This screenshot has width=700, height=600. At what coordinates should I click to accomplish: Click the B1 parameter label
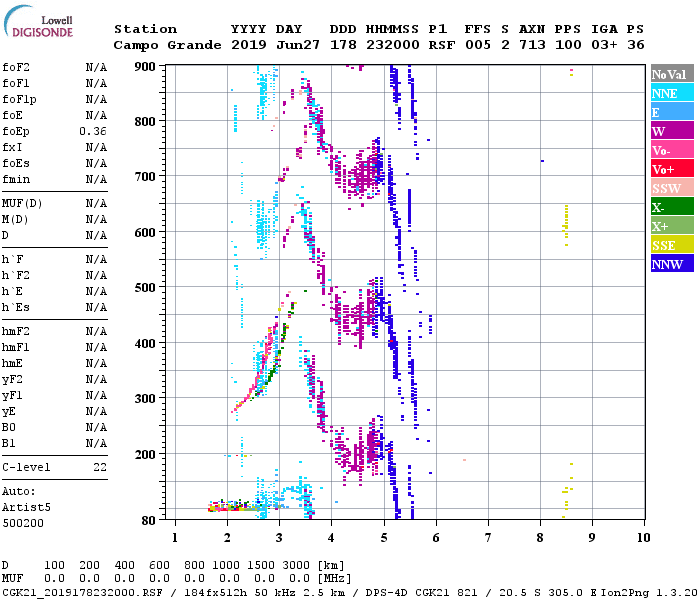[9, 443]
